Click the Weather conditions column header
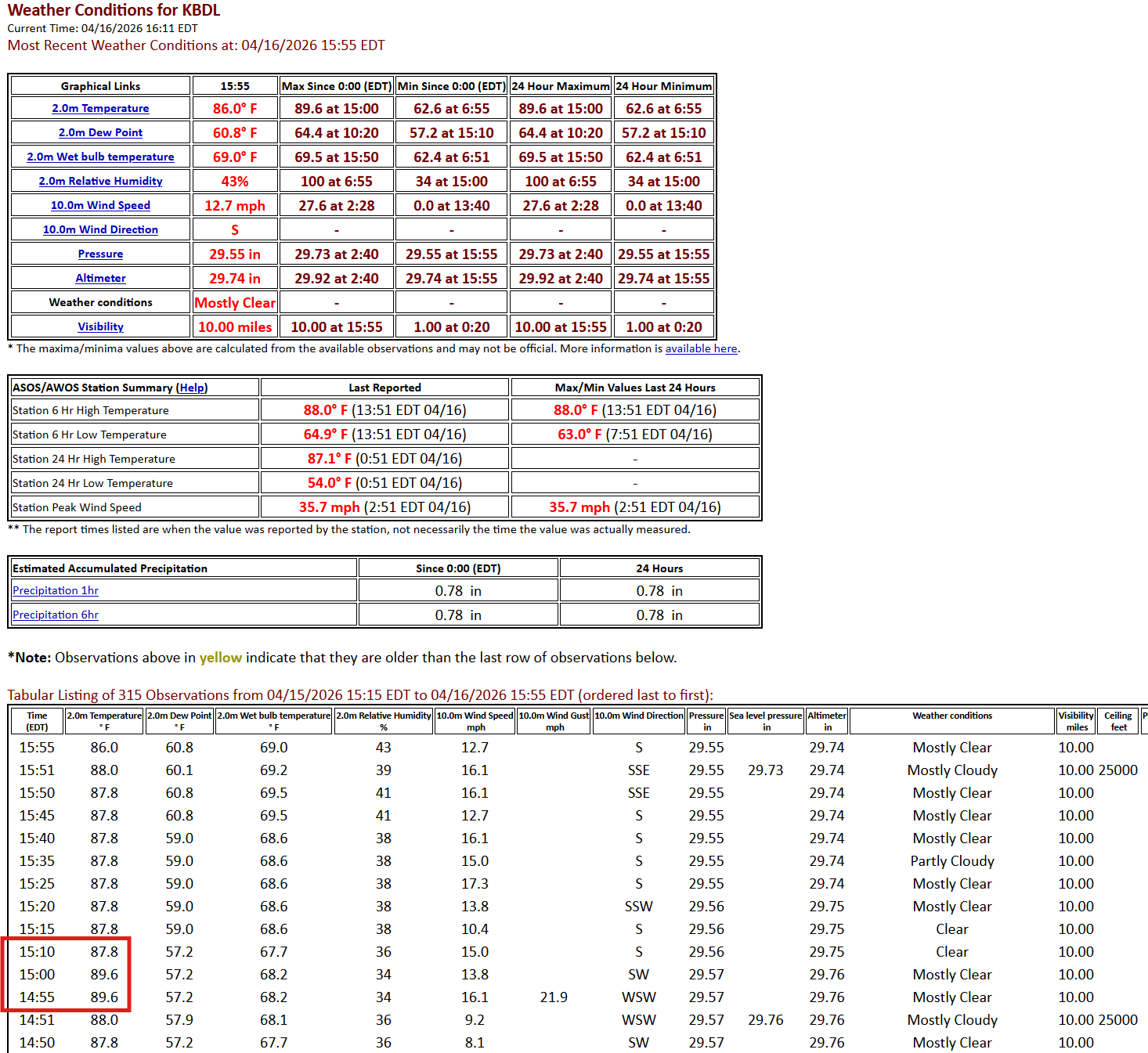Viewport: 1148px width, 1053px height. coord(951,716)
